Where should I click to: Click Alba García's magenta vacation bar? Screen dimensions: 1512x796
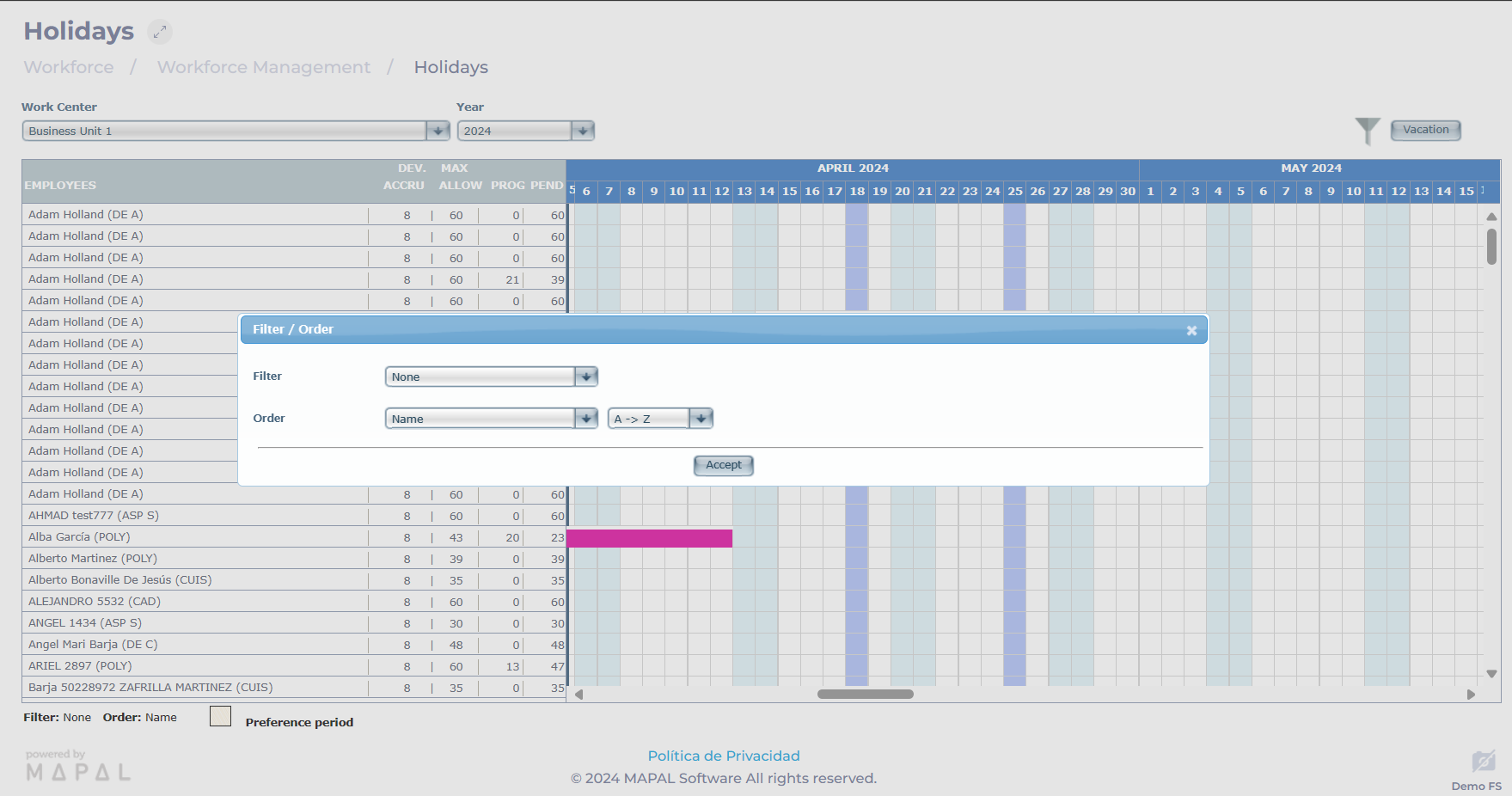click(x=649, y=538)
